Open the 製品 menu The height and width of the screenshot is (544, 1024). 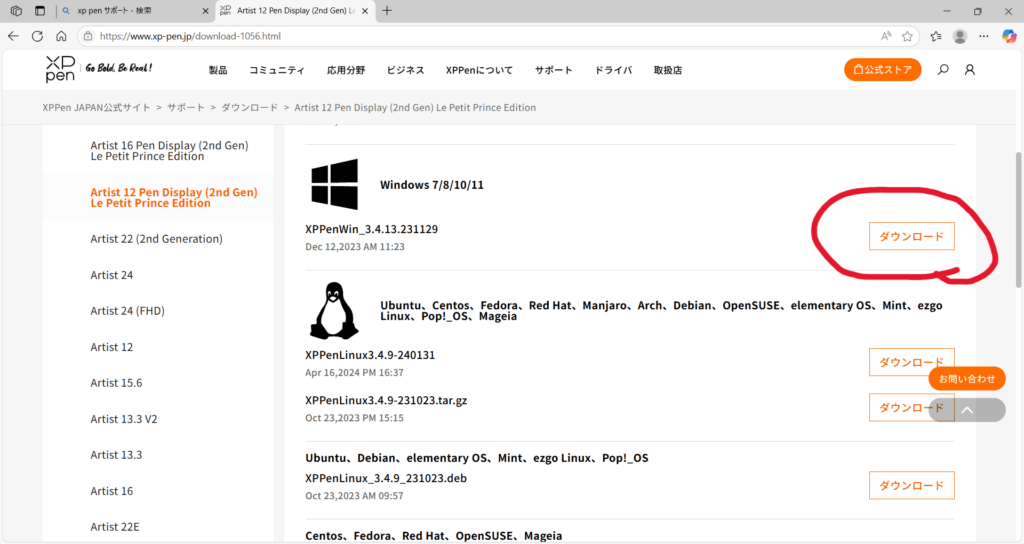(x=218, y=70)
